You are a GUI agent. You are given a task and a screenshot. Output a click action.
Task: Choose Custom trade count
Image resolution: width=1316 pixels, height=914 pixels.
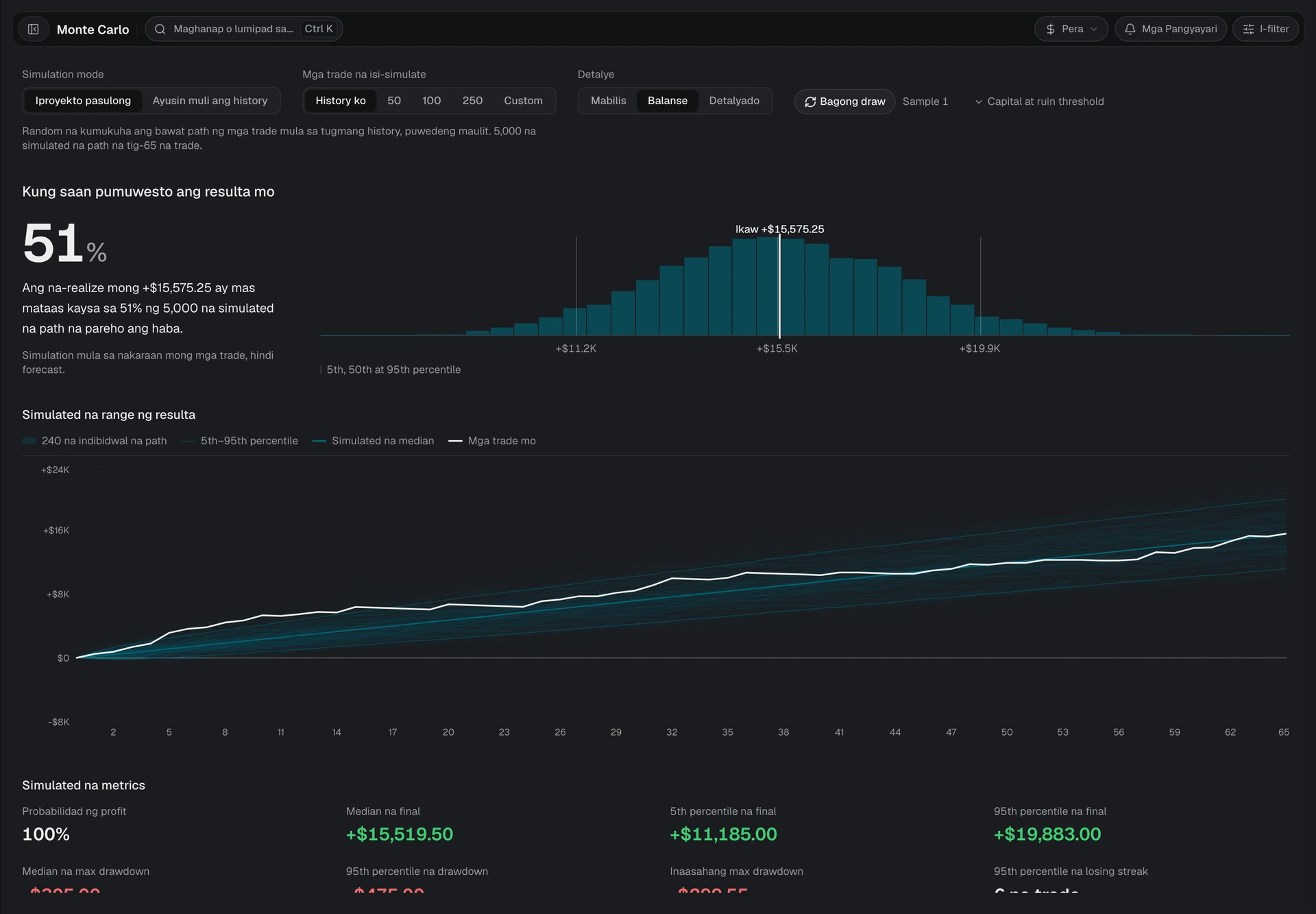(523, 101)
